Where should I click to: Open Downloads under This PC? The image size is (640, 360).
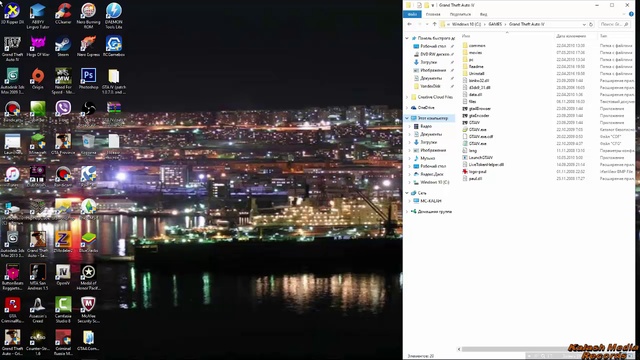point(428,142)
